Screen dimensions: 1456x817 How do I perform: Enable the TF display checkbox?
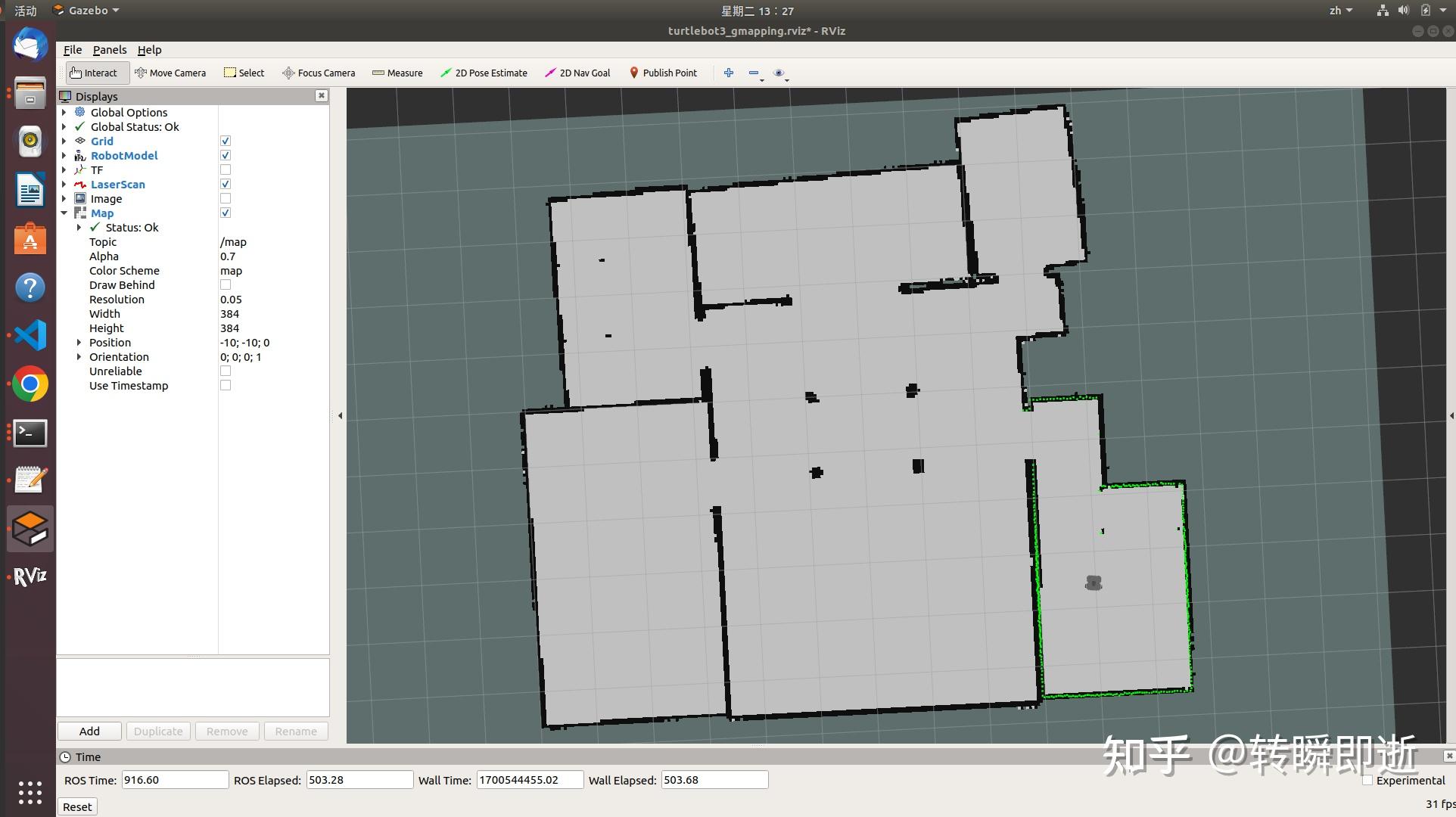[226, 170]
